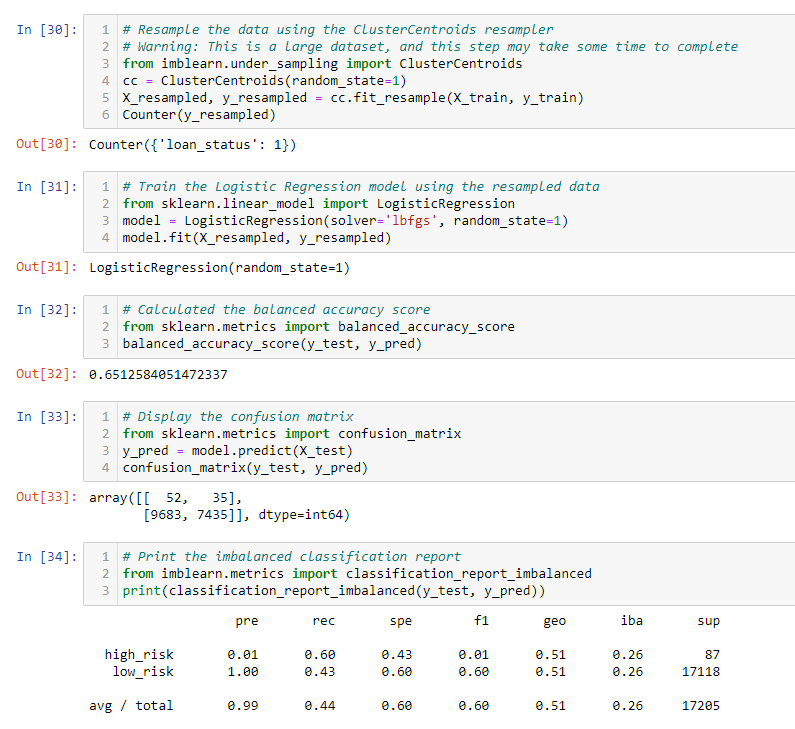This screenshot has width=795, height=729.
Task: Click 'balanced_accuracy_score(y_test, y_pred)' line
Action: tap(272, 344)
